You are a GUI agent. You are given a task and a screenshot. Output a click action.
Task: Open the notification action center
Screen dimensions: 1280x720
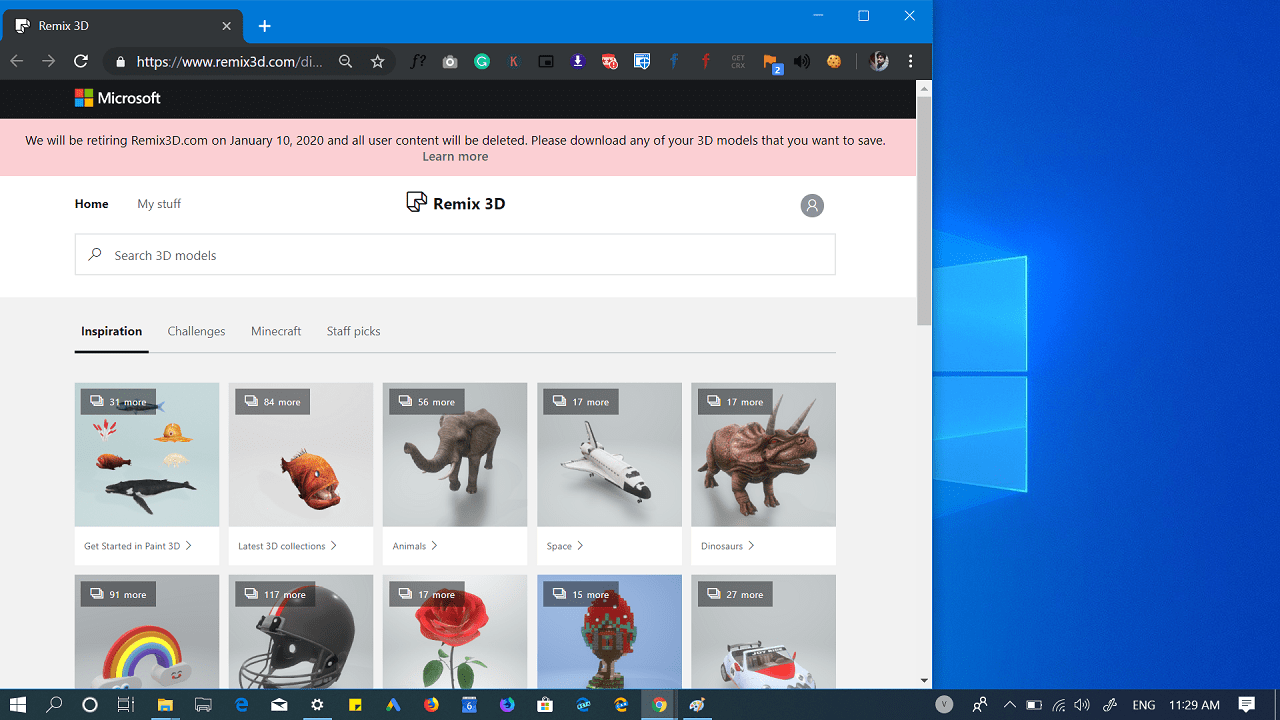pos(1247,705)
